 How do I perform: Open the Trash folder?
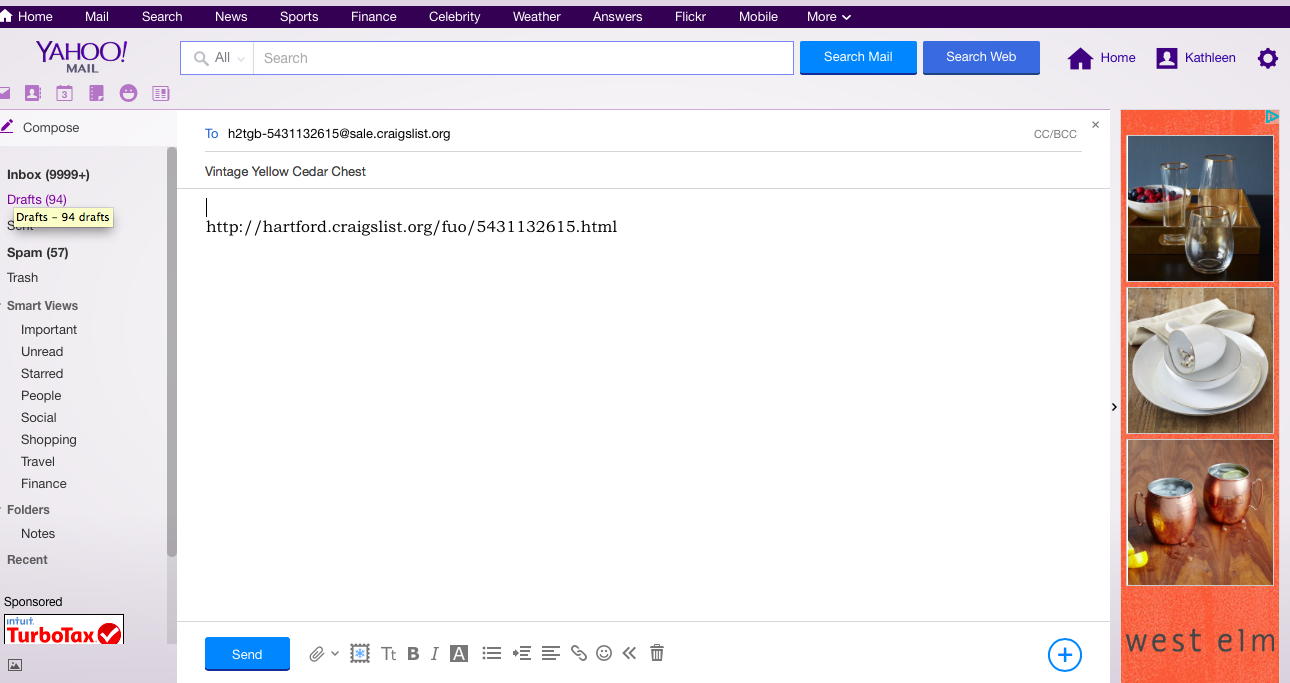[22, 277]
